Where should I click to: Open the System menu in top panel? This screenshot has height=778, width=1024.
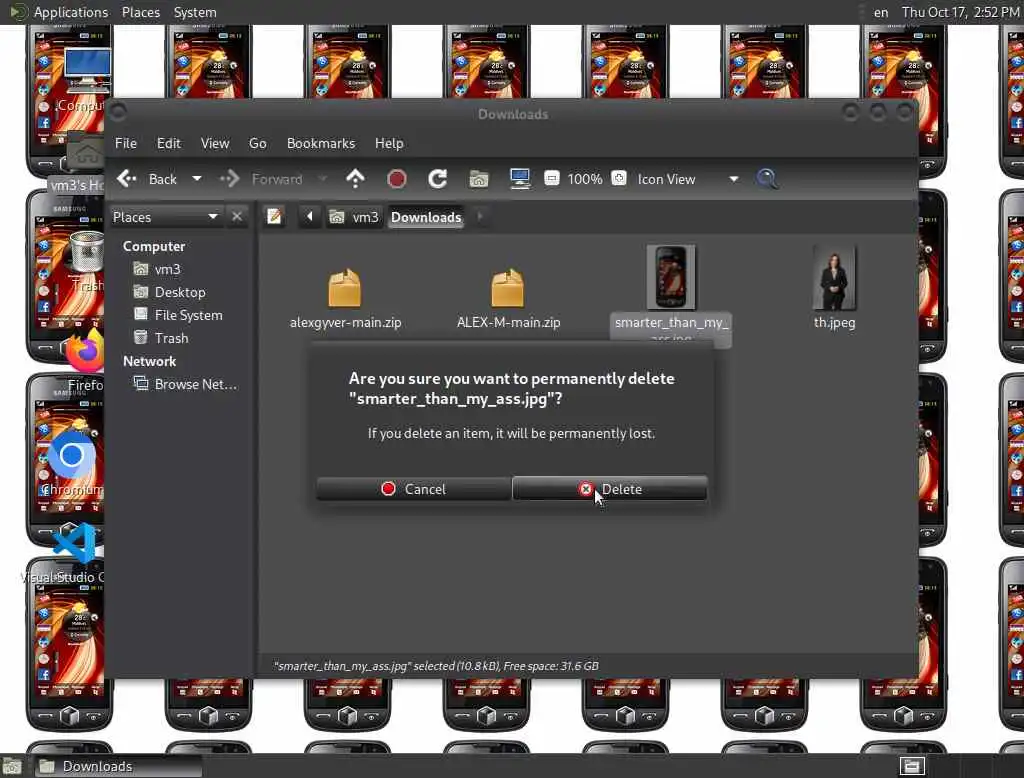point(195,12)
